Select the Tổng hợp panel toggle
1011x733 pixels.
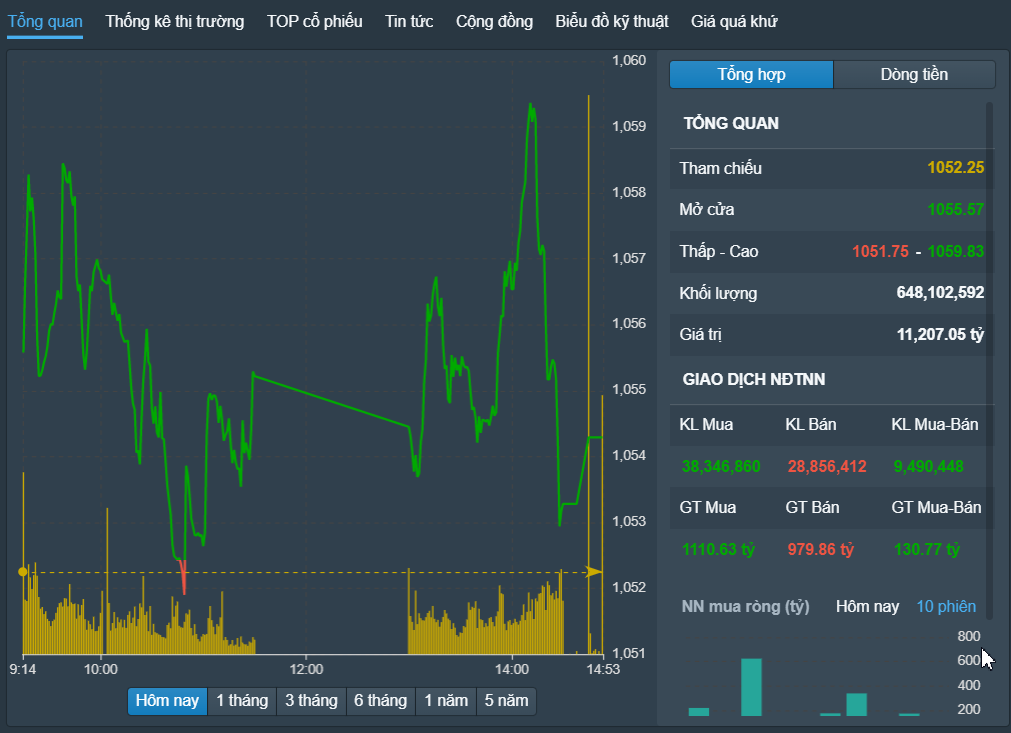coord(752,74)
